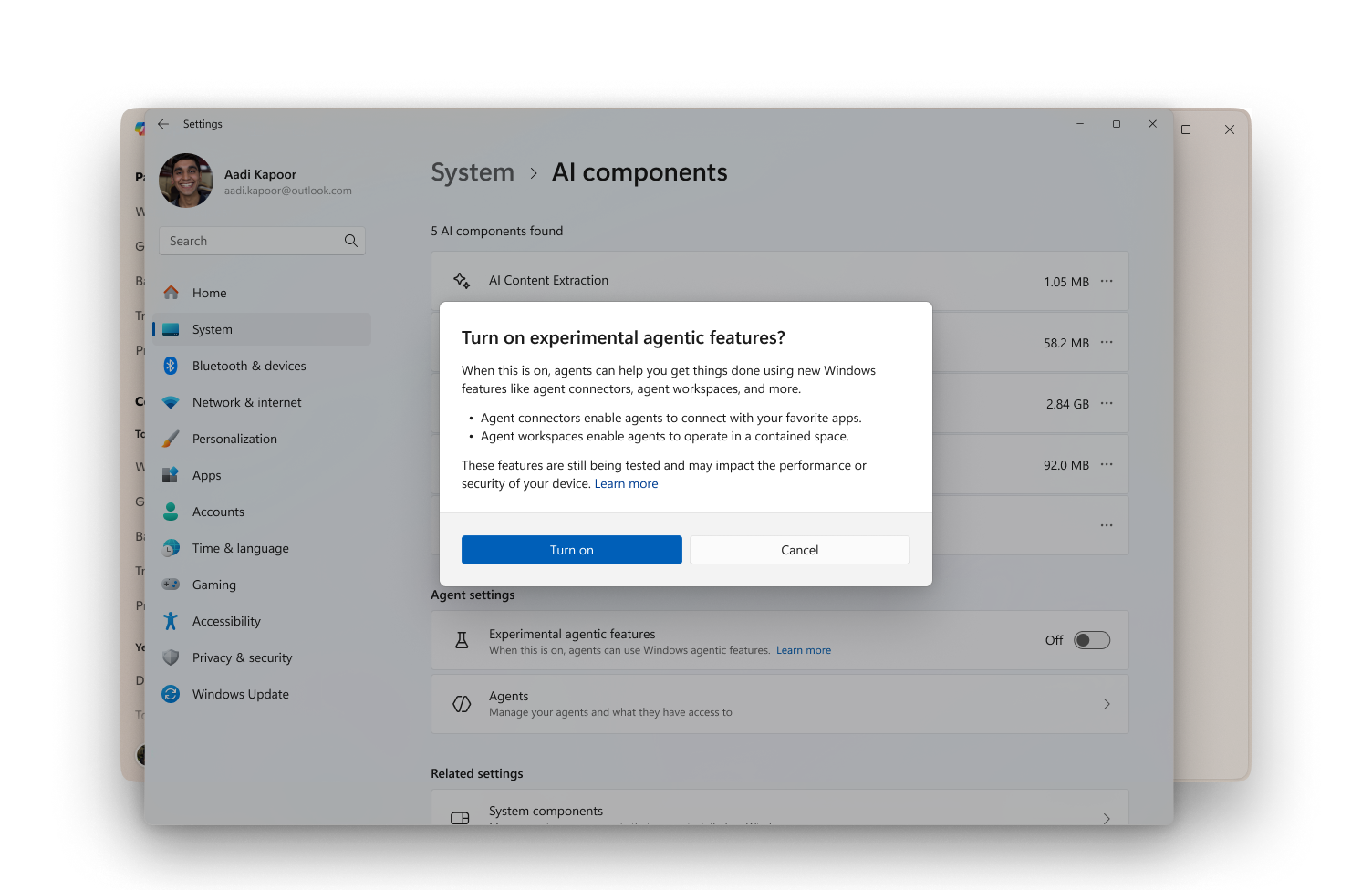
Task: Click the Turn on button
Action: click(x=572, y=550)
